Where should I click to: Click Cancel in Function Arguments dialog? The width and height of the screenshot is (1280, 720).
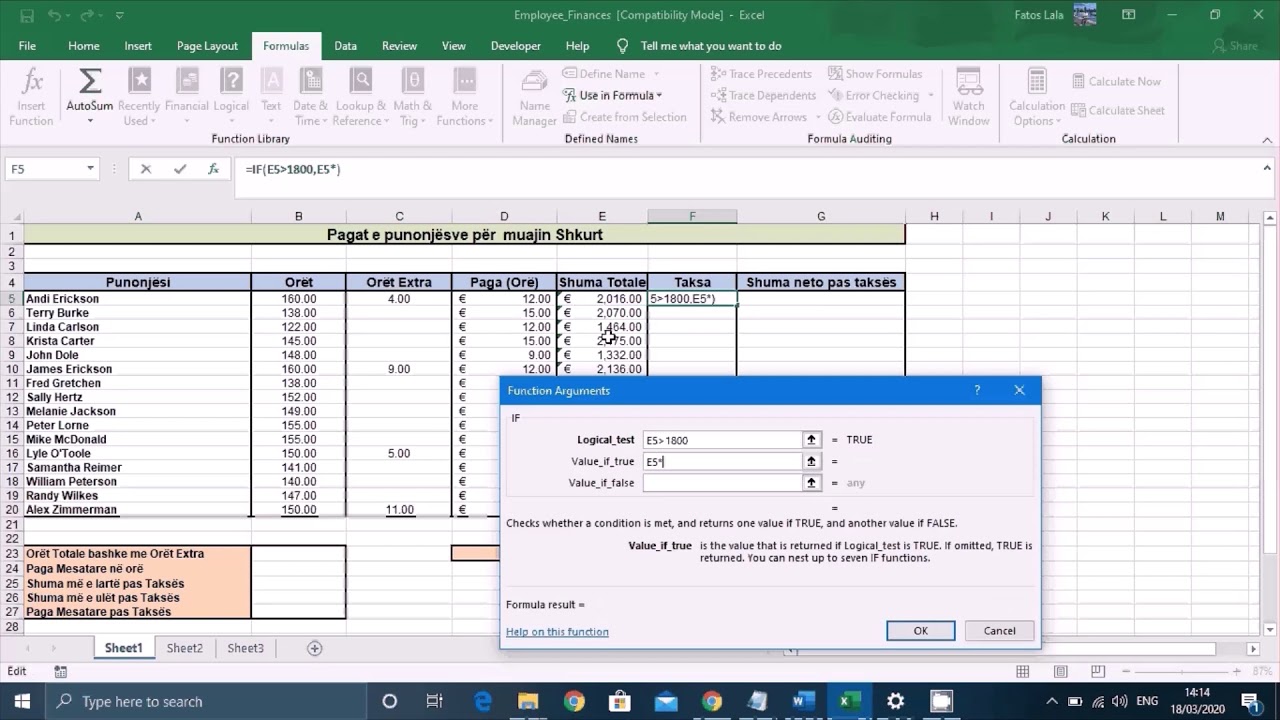pyautogui.click(x=999, y=631)
